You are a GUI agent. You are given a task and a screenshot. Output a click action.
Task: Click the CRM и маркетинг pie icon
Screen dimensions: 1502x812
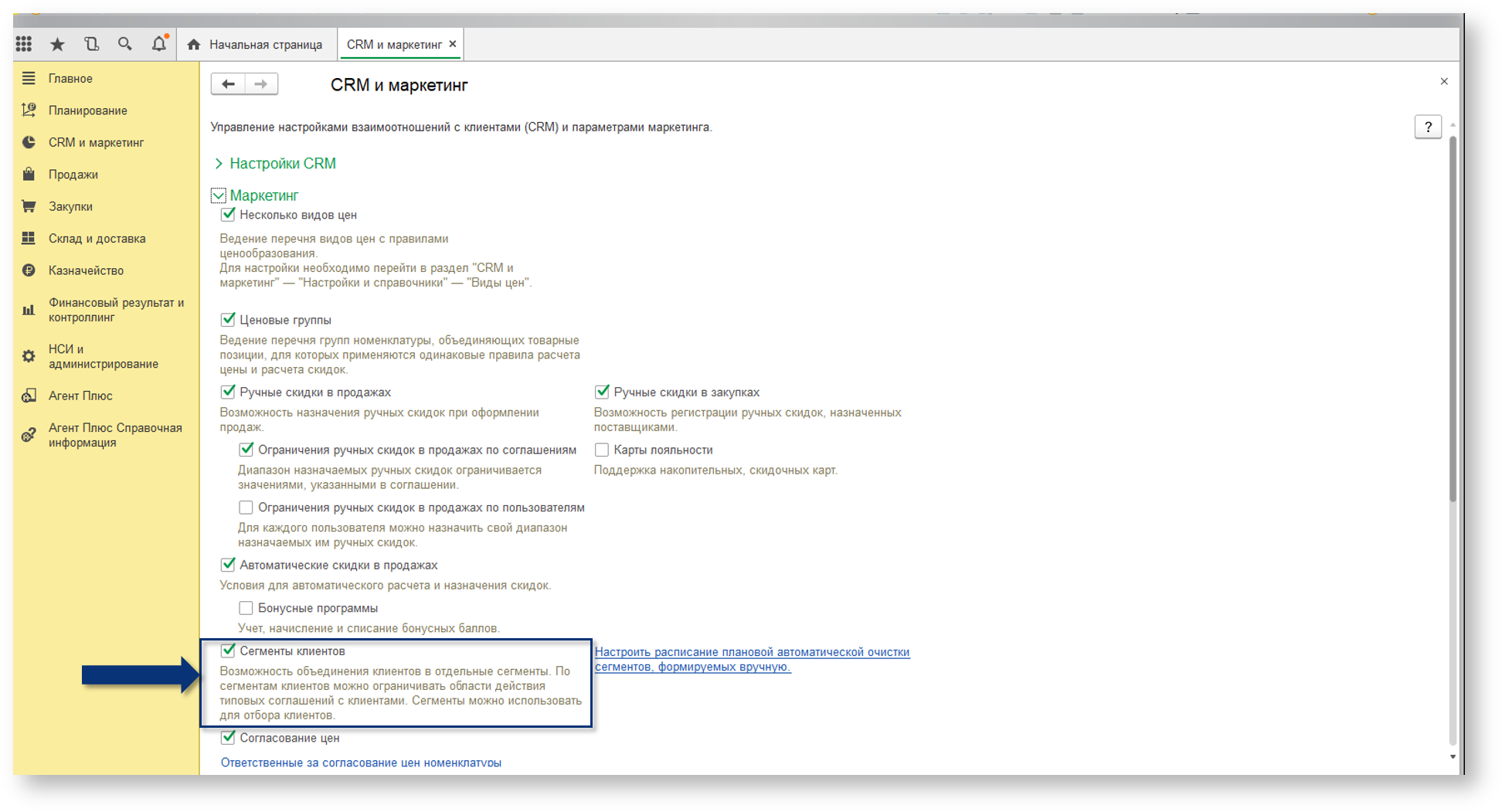tap(29, 142)
